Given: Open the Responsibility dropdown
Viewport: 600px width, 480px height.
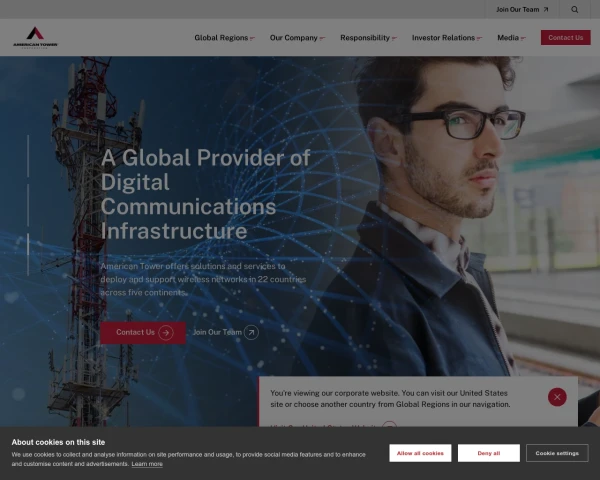Looking at the screenshot, I should (368, 38).
